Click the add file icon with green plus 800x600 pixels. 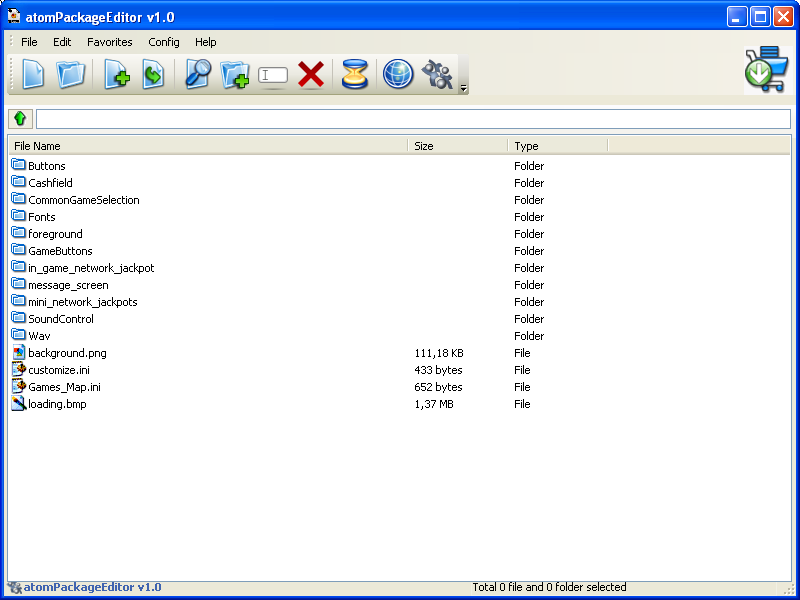pyautogui.click(x=117, y=75)
